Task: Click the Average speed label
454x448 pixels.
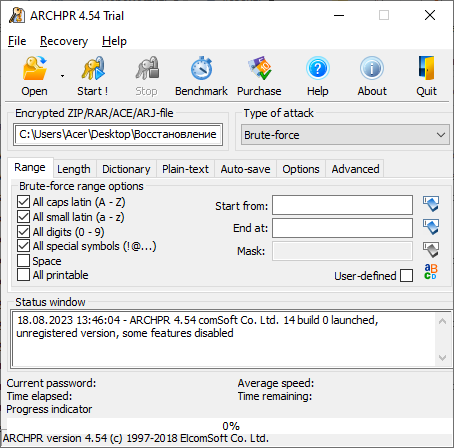Action: pyautogui.click(x=276, y=383)
